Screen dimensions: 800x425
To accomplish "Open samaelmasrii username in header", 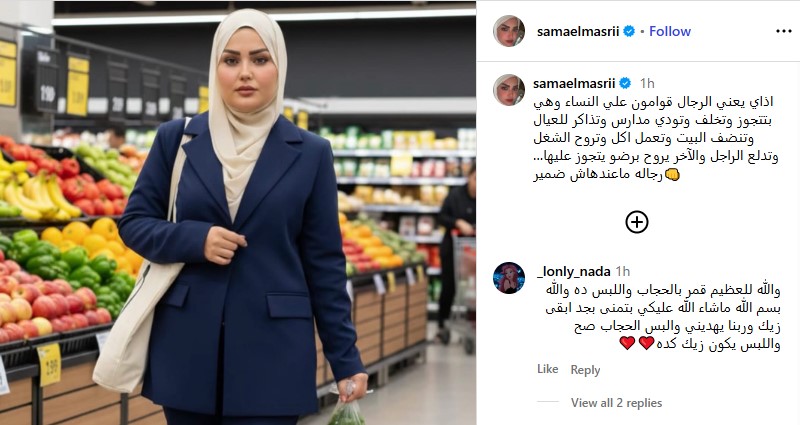I will tap(578, 31).
